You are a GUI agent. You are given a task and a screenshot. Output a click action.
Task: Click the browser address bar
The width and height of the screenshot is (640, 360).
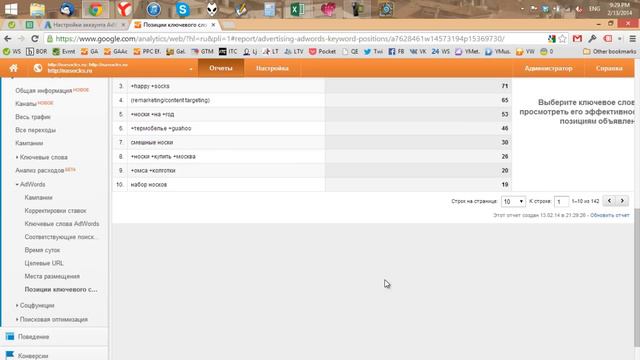pos(280,39)
